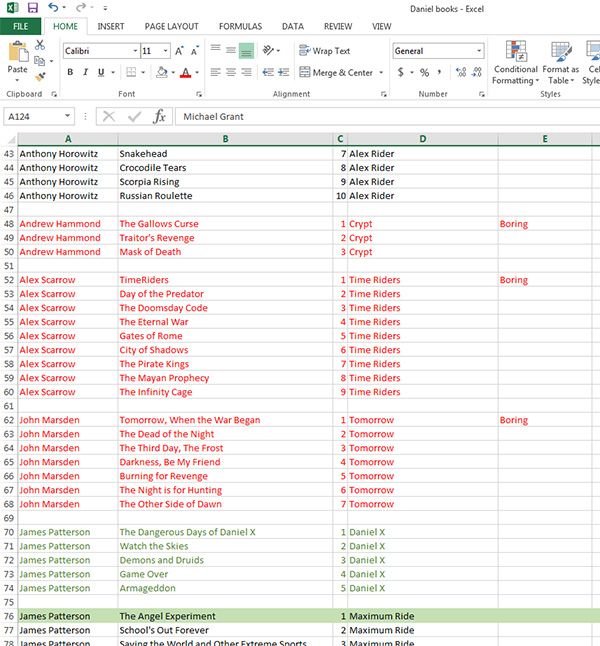Save the workbook using the floppy disk icon
Viewport: 600px width, 646px height.
[32, 8]
